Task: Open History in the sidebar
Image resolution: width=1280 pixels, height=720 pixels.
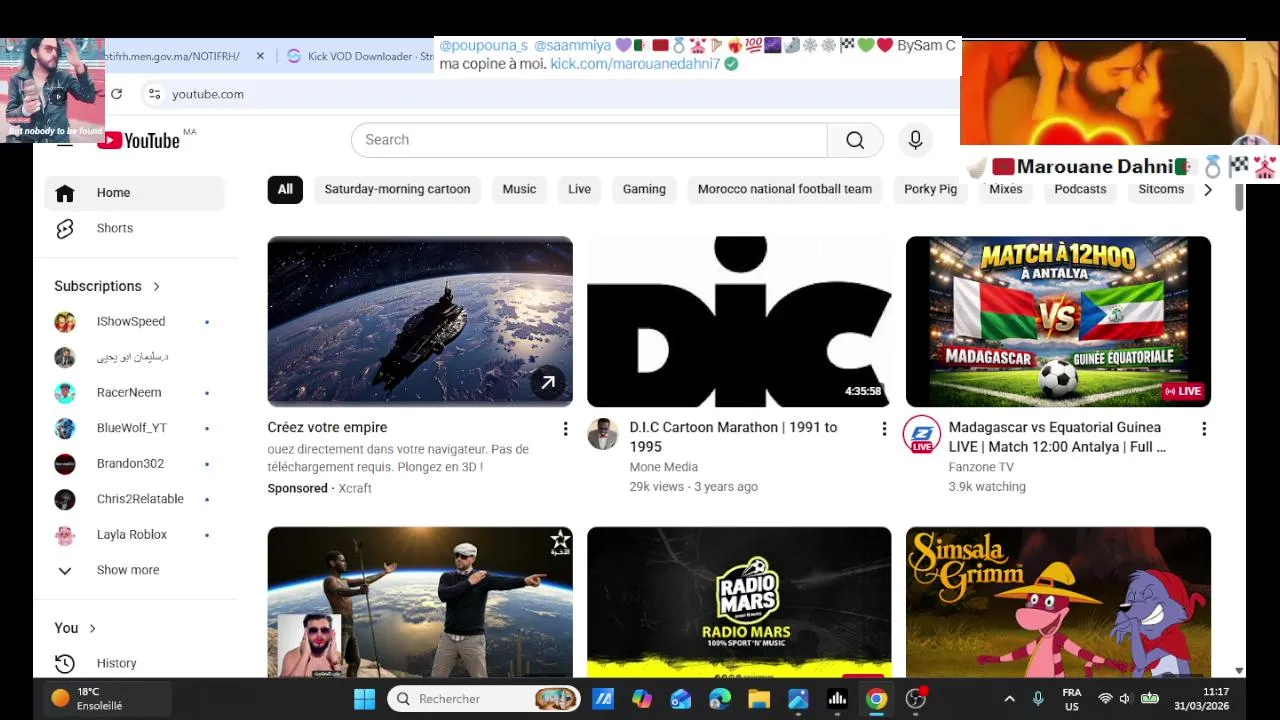Action: pos(134,663)
